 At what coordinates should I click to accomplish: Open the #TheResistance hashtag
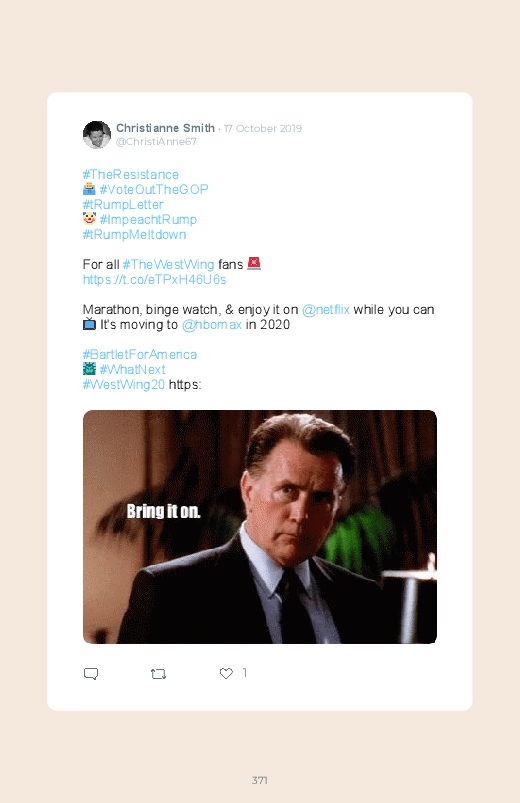131,175
